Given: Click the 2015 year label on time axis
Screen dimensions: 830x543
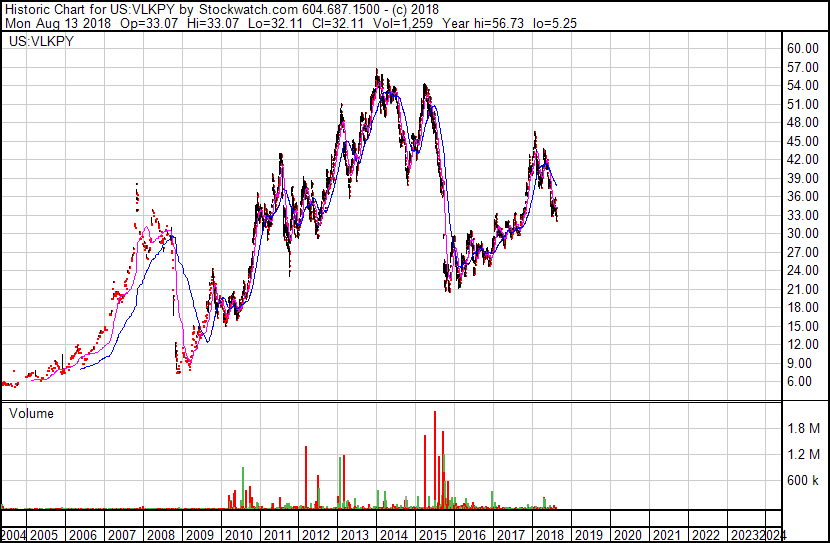Looking at the screenshot, I should 433,535.
